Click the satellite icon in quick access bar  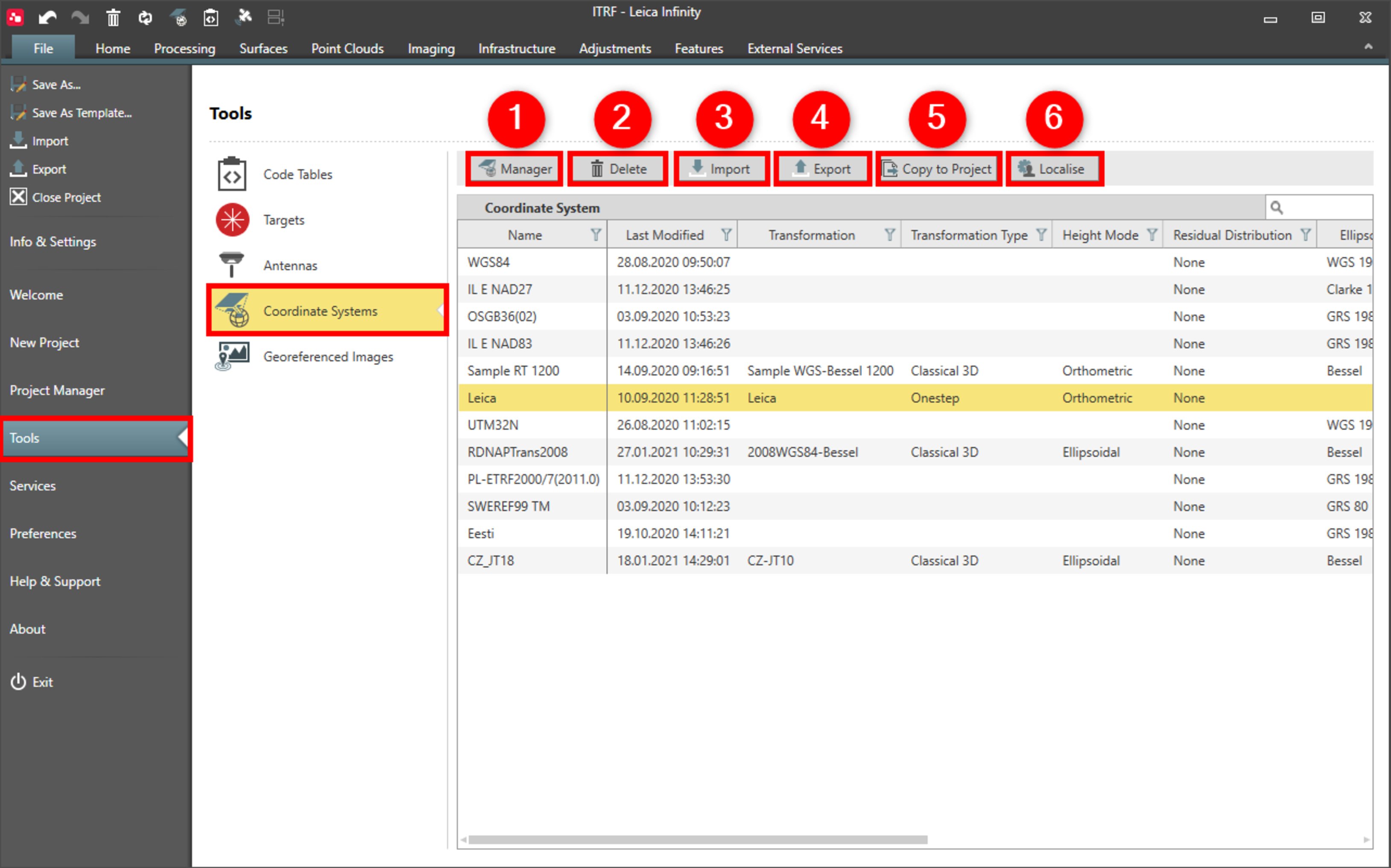[243, 17]
